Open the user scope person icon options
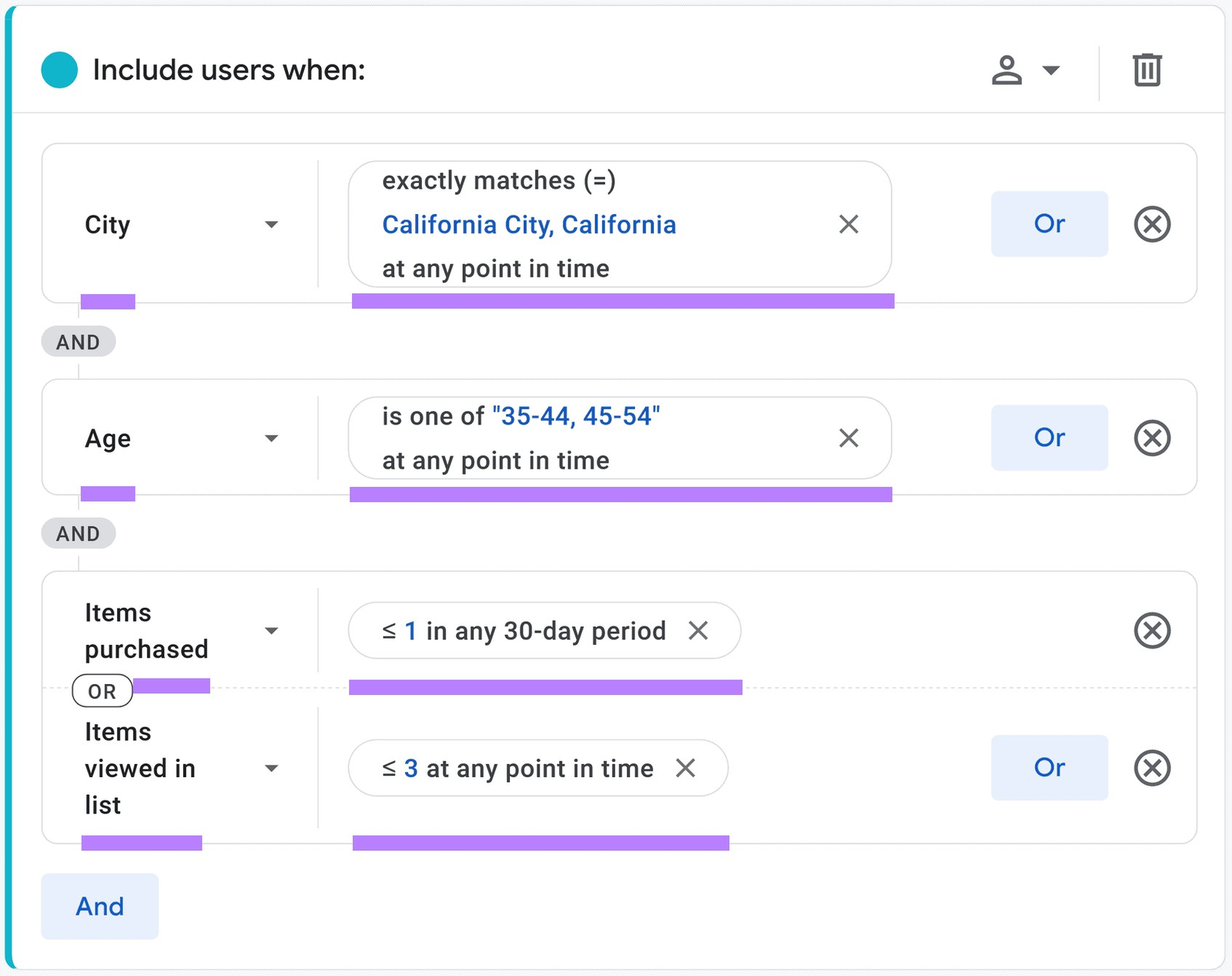The height and width of the screenshot is (976, 1232). tap(1006, 69)
